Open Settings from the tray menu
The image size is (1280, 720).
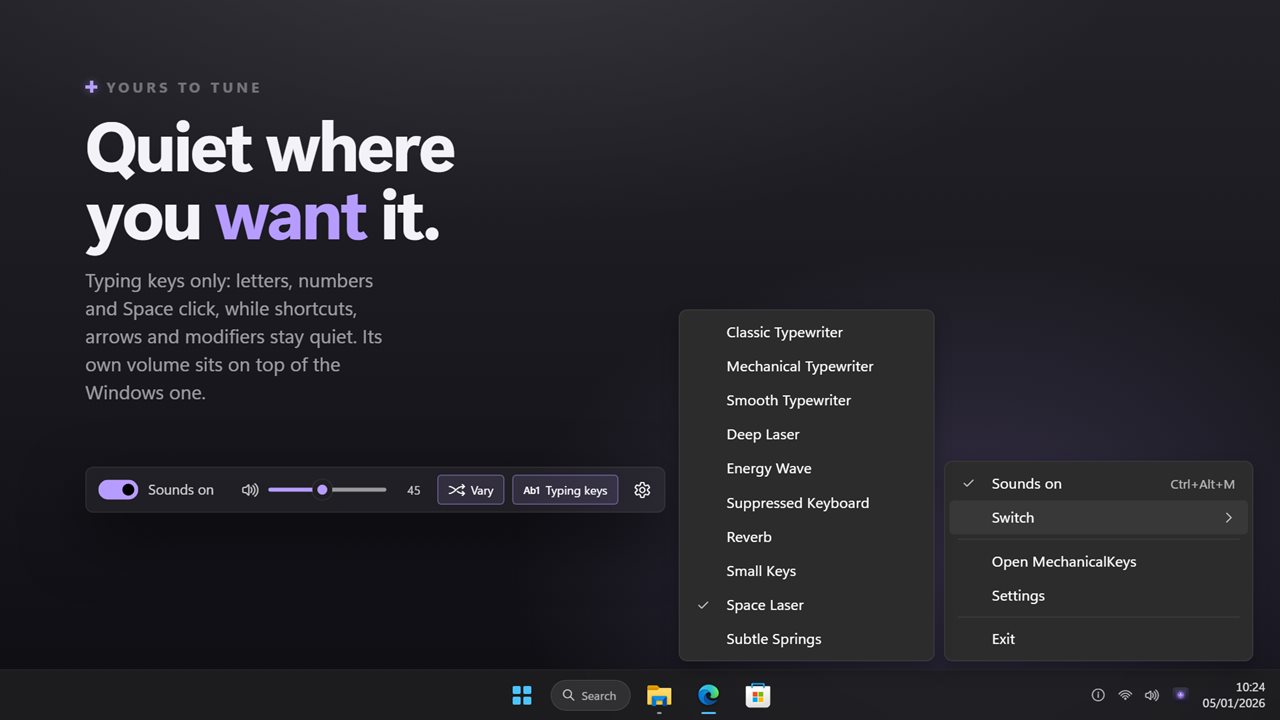click(1098, 596)
